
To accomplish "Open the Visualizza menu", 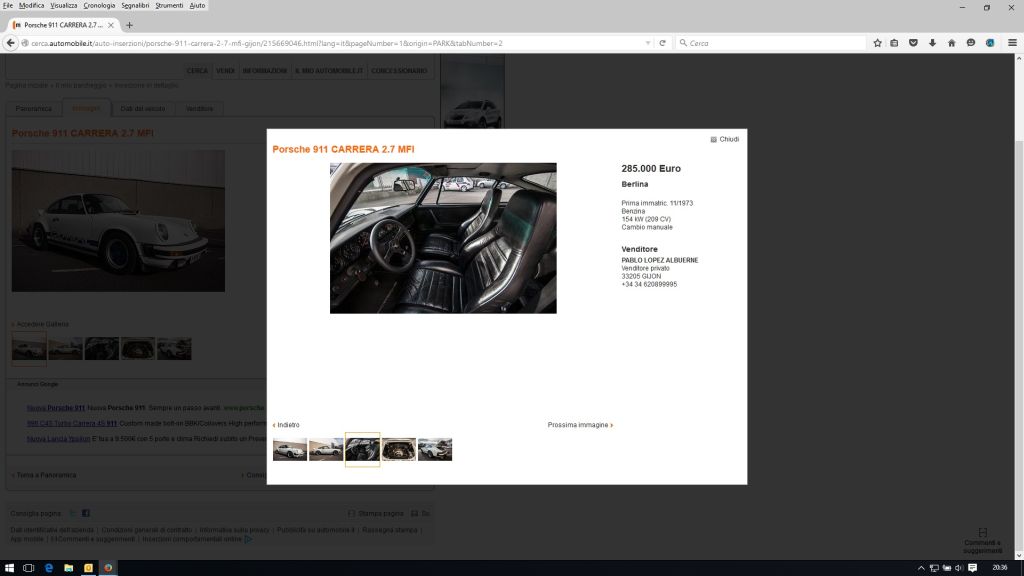I will (x=64, y=5).
